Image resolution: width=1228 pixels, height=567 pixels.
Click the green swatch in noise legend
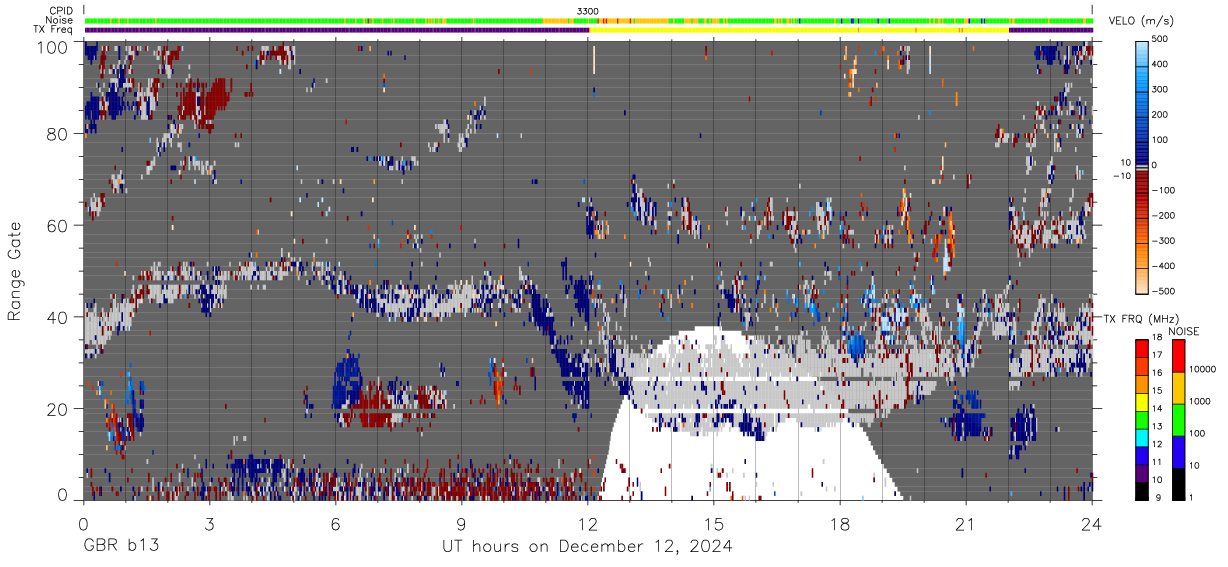pos(1180,420)
